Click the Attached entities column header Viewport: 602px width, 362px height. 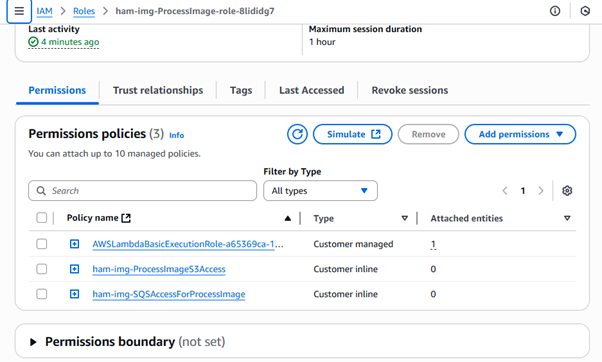[x=466, y=218]
